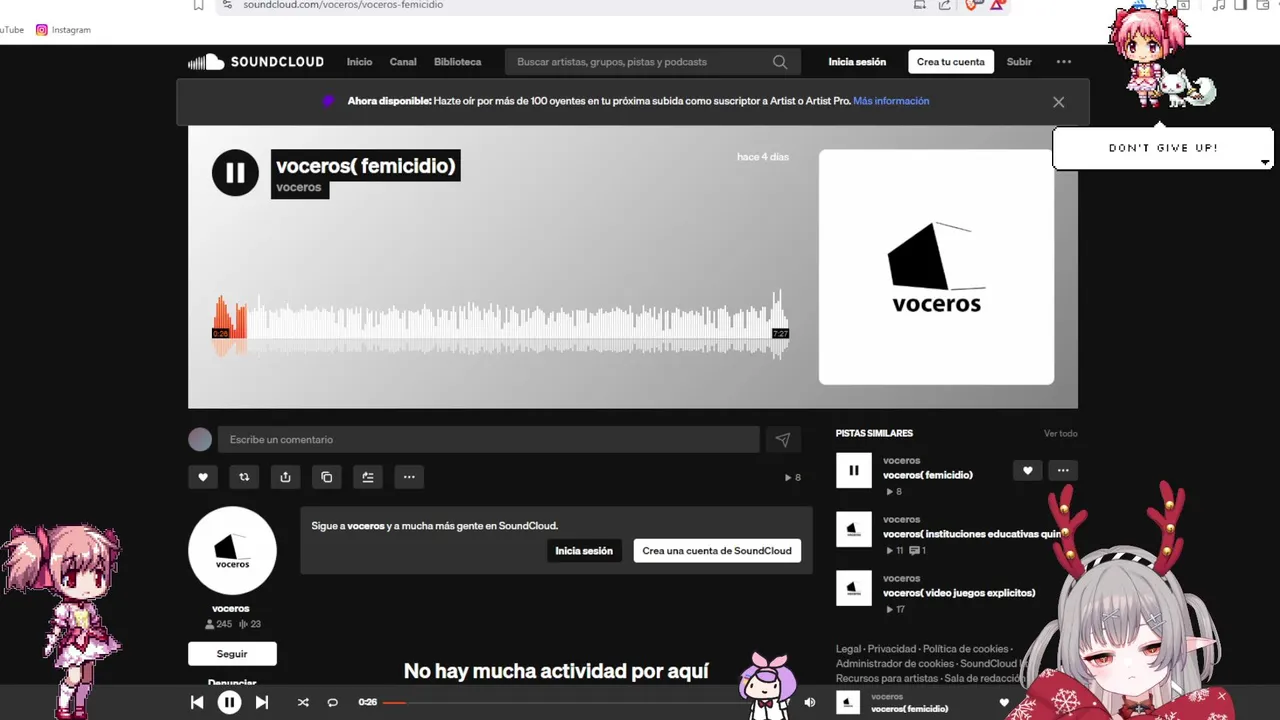Toggle repeat in the player bar
Image resolution: width=1280 pixels, height=720 pixels.
pyautogui.click(x=333, y=703)
